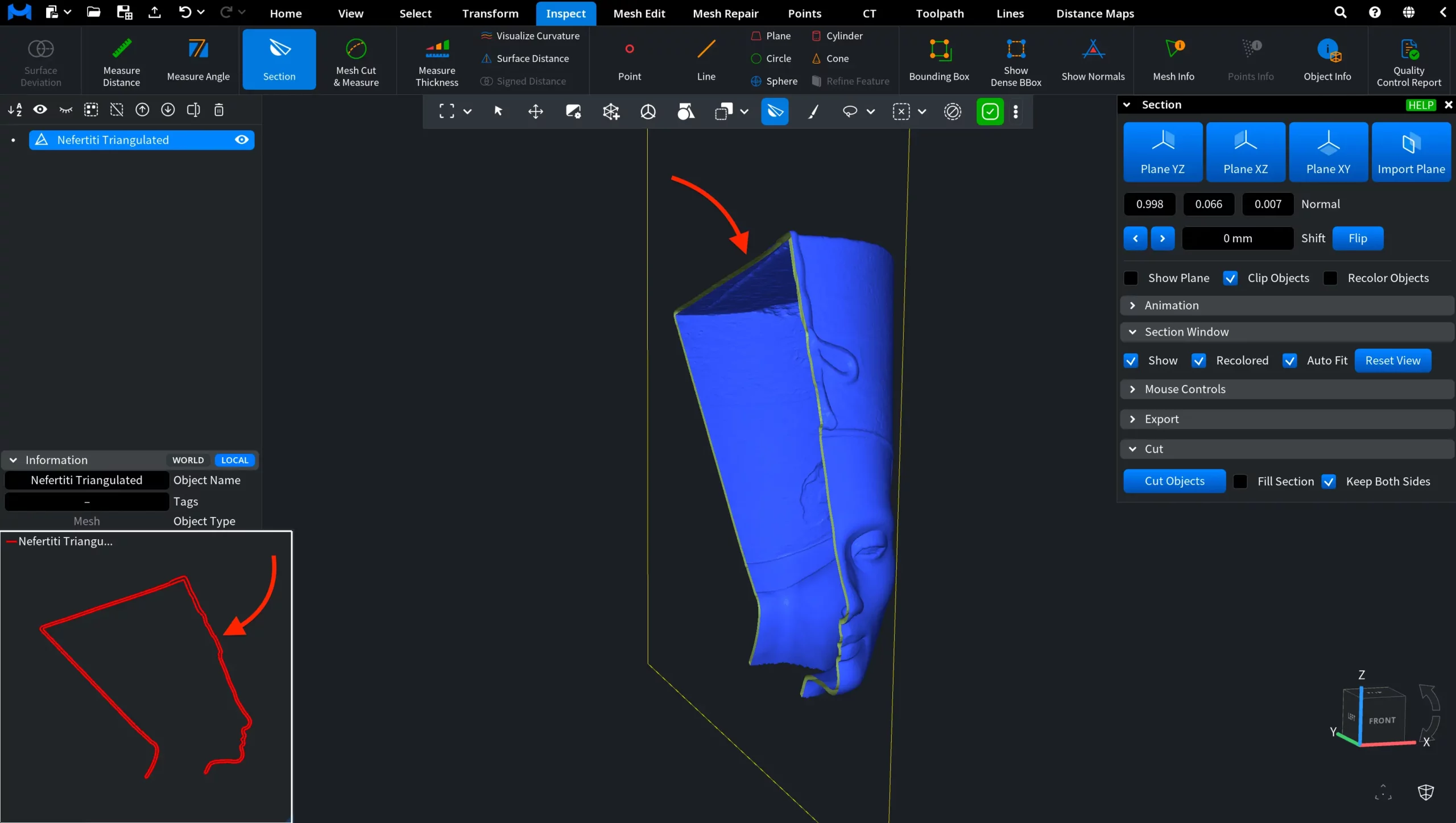Collapse the Information panel
The width and height of the screenshot is (1456, 823).
click(13, 460)
